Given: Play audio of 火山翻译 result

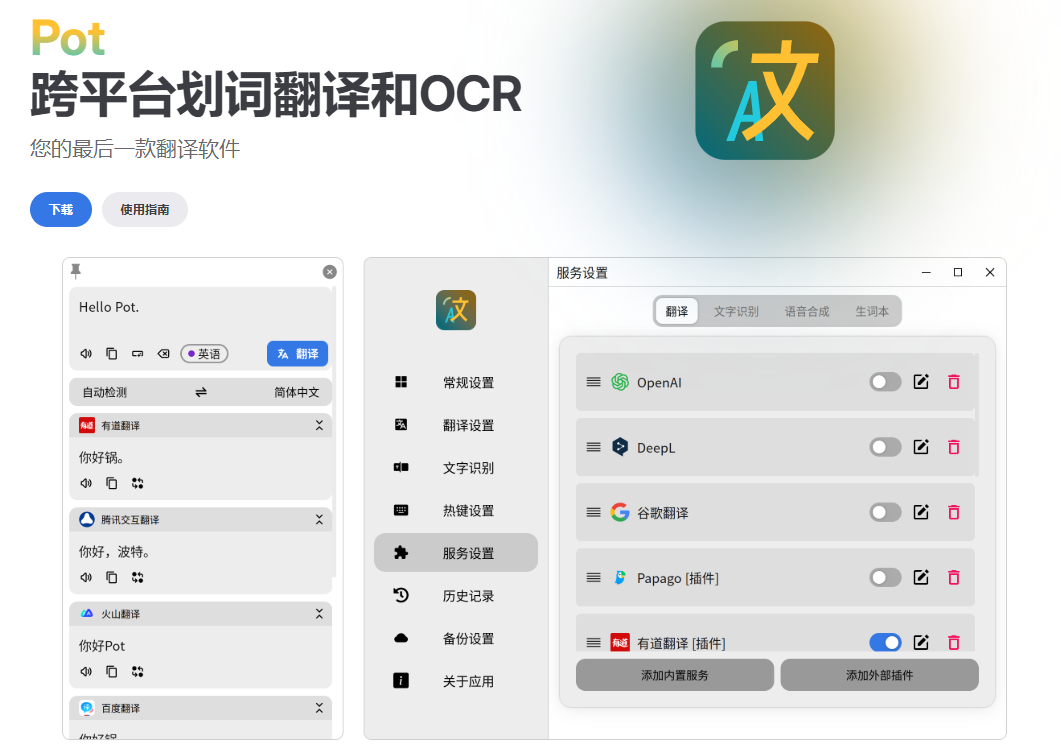Looking at the screenshot, I should (x=86, y=671).
